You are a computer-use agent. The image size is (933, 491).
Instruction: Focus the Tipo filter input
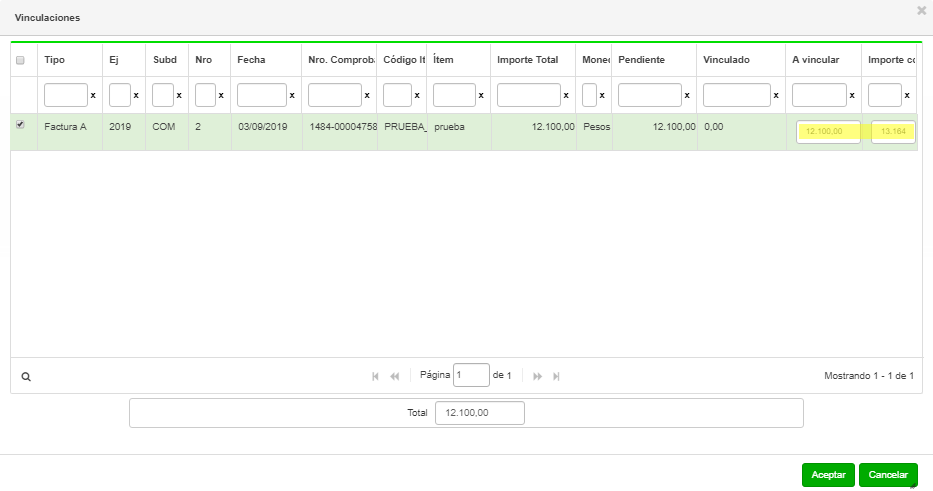pyautogui.click(x=65, y=95)
